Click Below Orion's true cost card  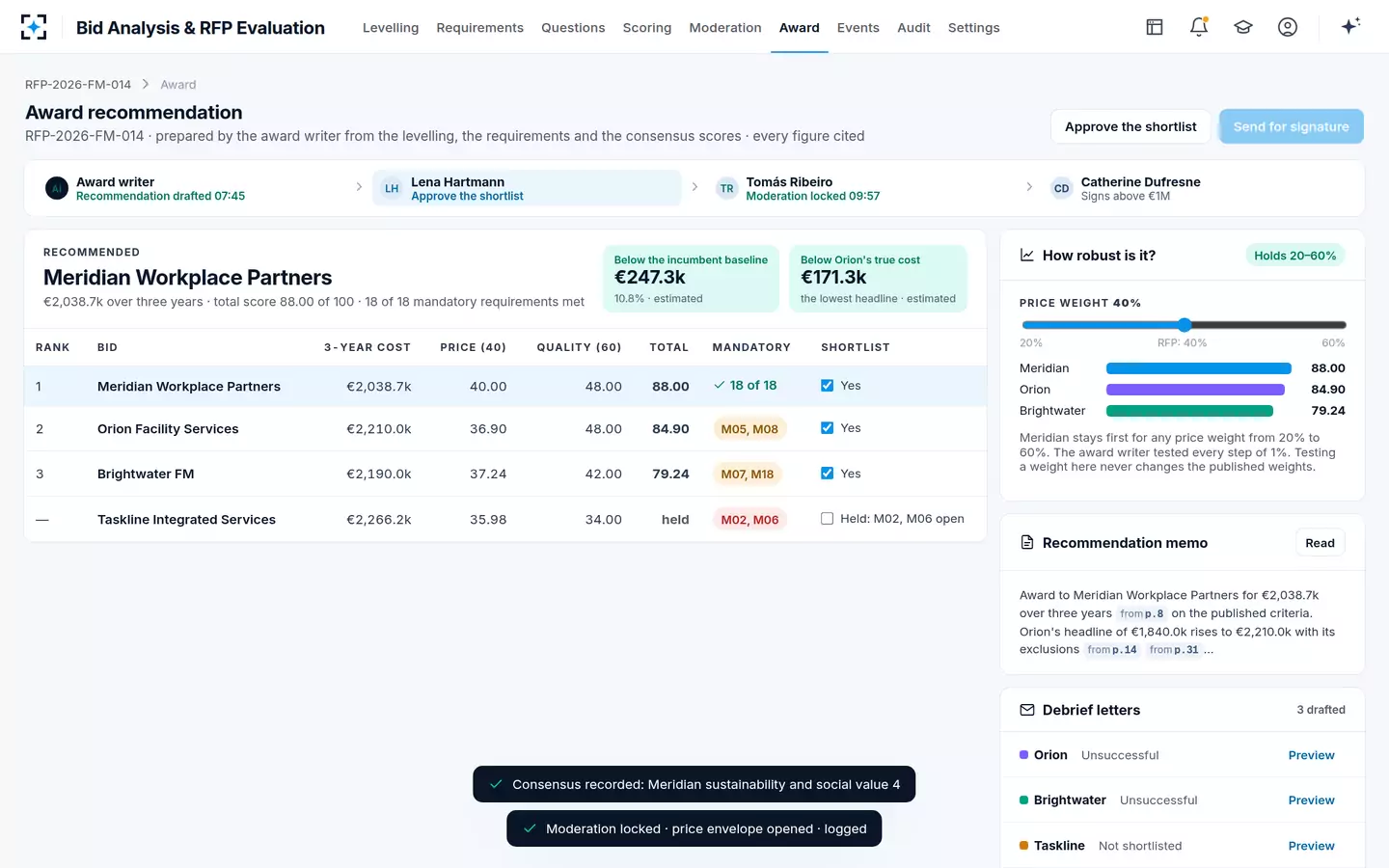[878, 279]
